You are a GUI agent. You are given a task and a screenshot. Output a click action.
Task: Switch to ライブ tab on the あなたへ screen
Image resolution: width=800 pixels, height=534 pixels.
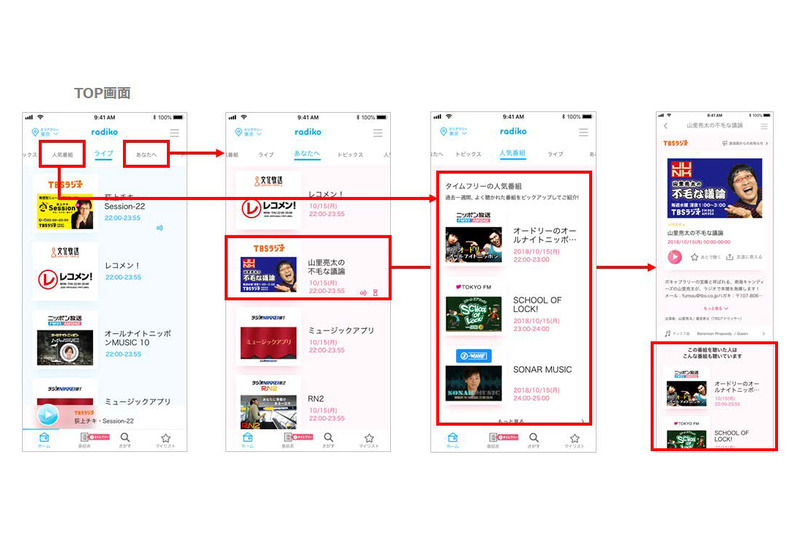(x=266, y=155)
